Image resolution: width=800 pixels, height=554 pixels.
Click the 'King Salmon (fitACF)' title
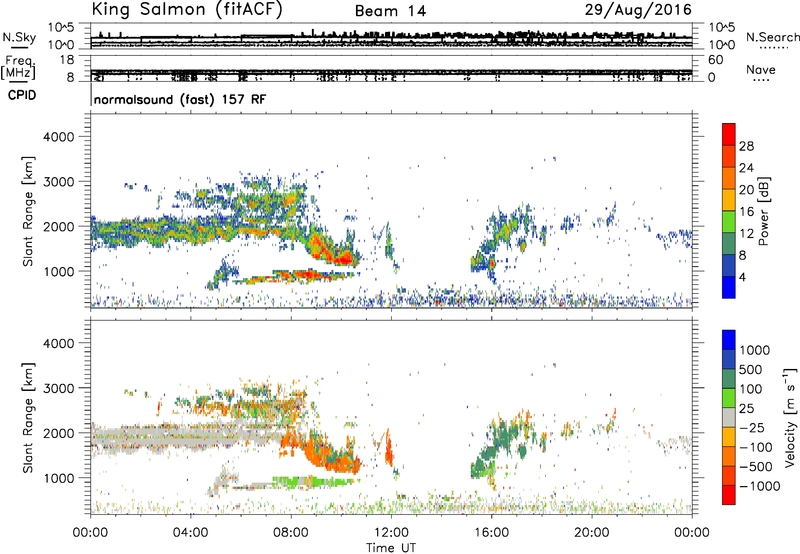coord(187,10)
